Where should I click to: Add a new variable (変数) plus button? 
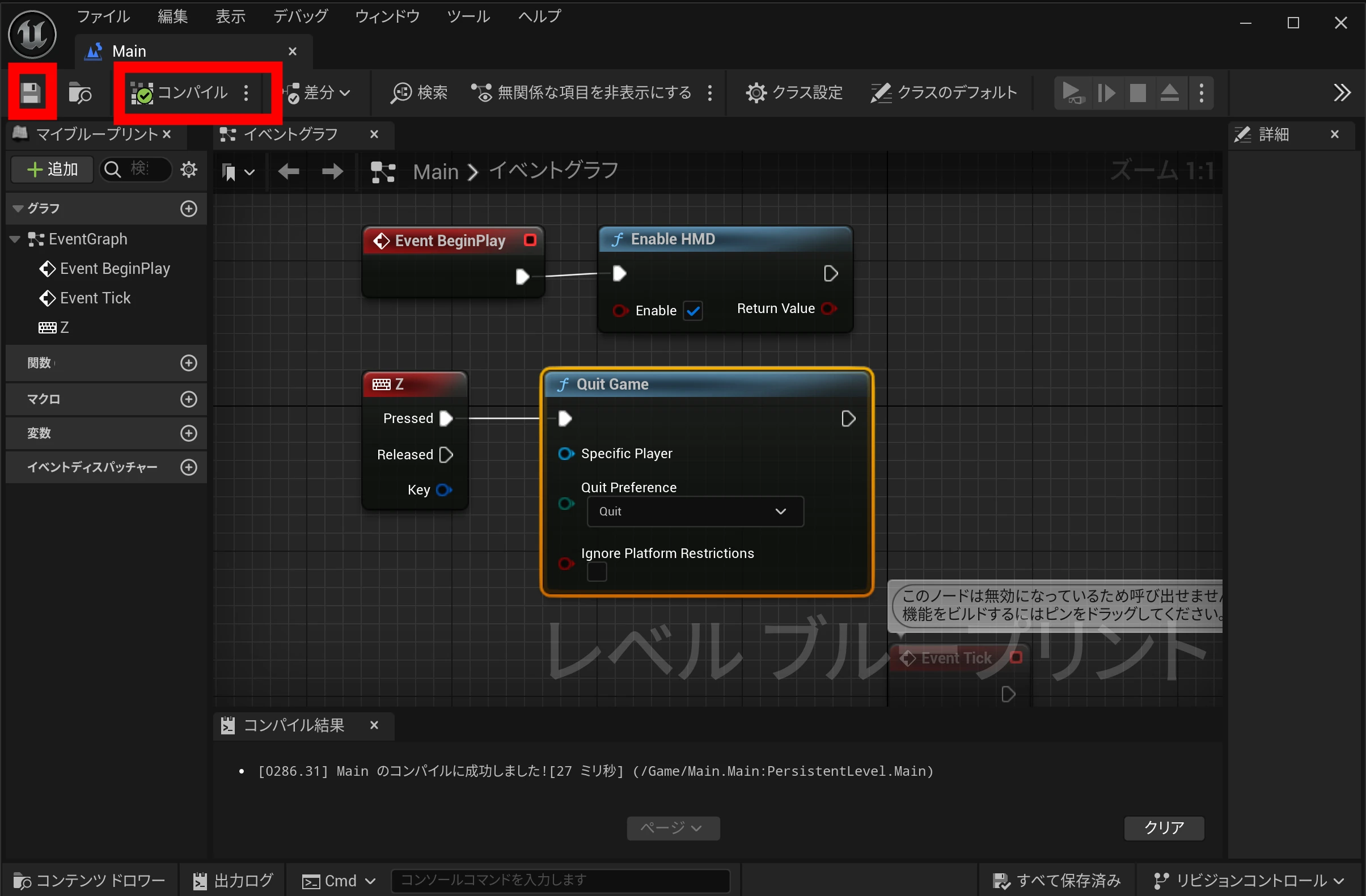(x=189, y=433)
